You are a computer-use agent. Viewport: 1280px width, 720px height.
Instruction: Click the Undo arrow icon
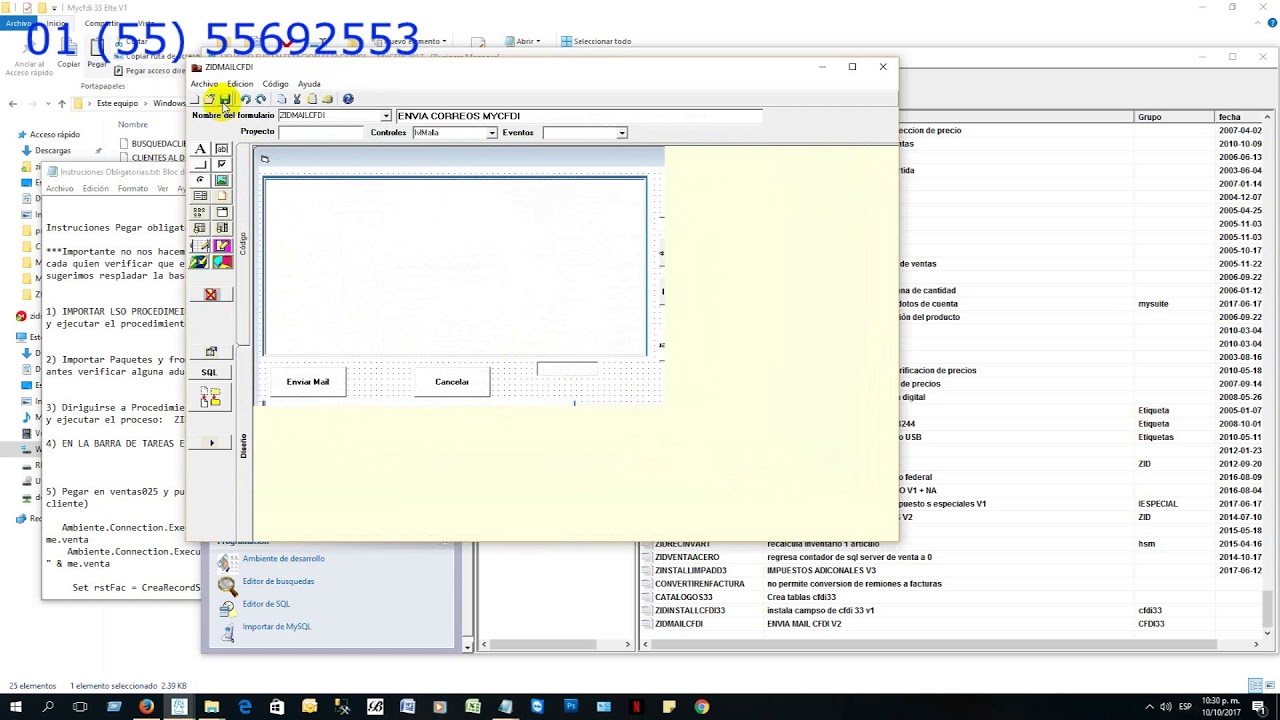point(246,99)
